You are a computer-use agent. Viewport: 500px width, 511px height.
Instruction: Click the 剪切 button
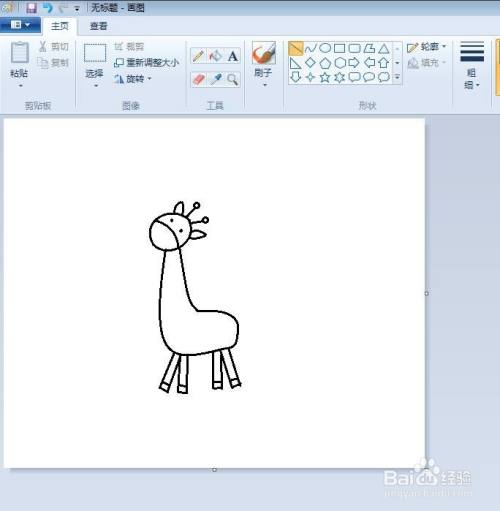54,46
